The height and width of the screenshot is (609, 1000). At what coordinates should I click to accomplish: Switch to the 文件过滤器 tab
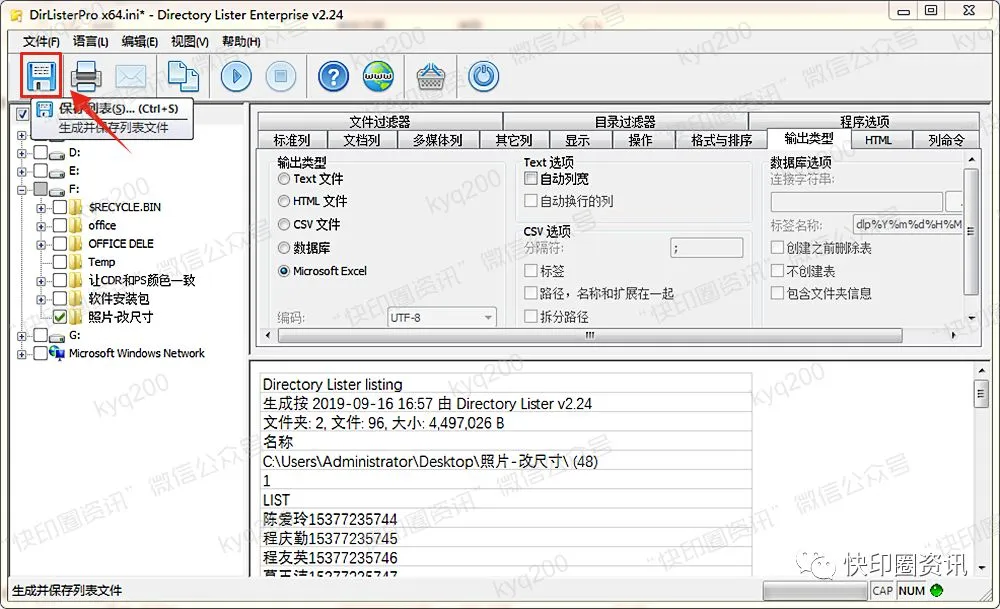pyautogui.click(x=380, y=121)
